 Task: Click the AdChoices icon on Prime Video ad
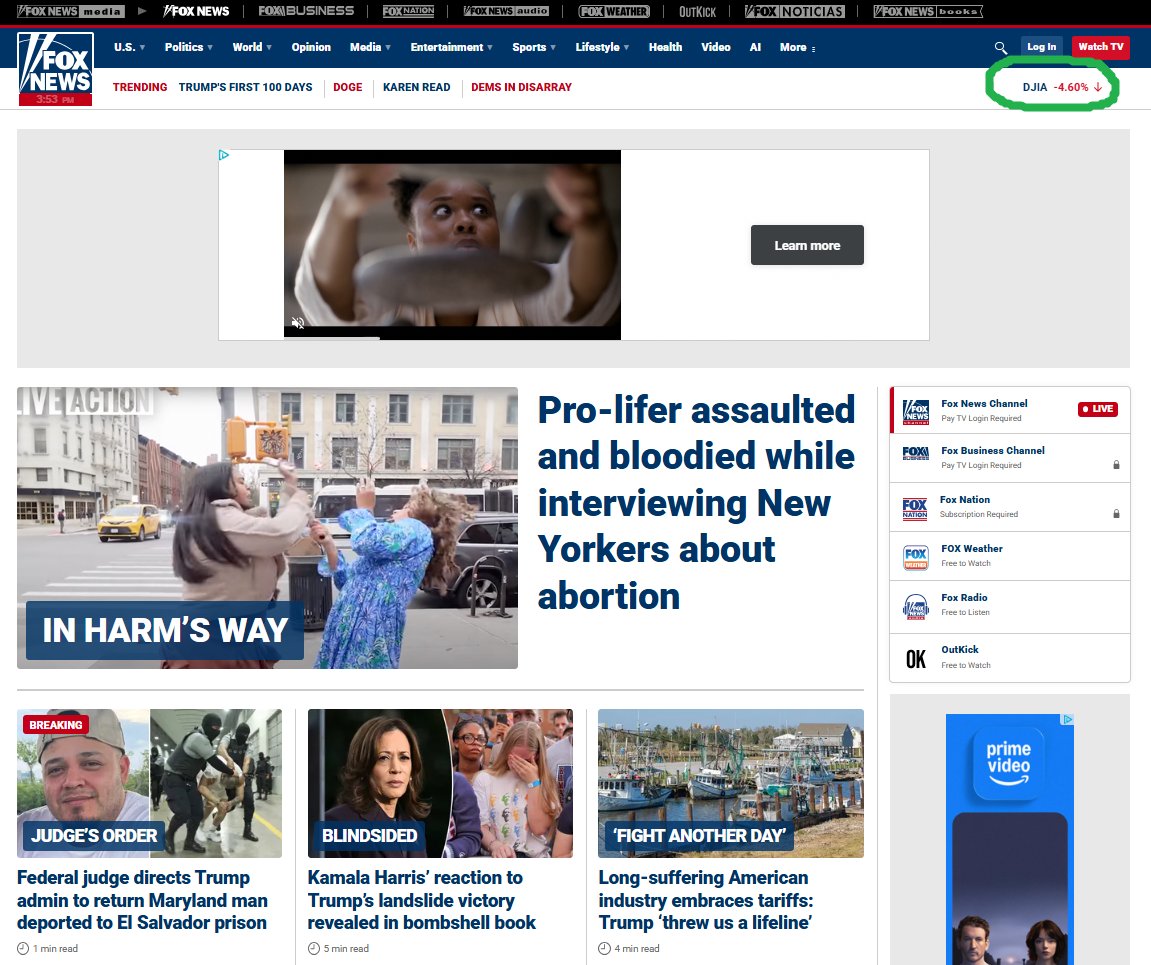pyautogui.click(x=1068, y=719)
